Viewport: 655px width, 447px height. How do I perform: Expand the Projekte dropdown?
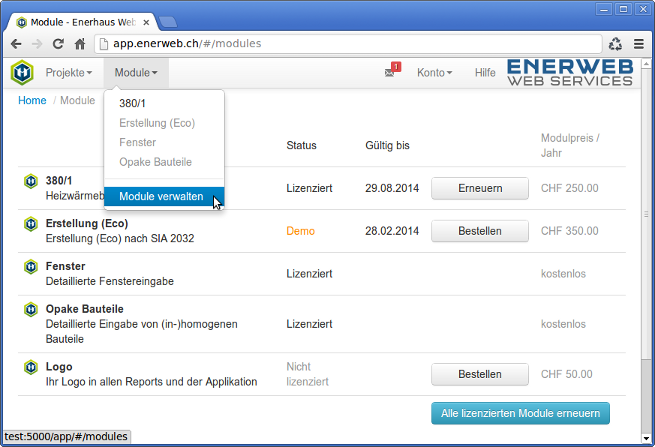68,73
